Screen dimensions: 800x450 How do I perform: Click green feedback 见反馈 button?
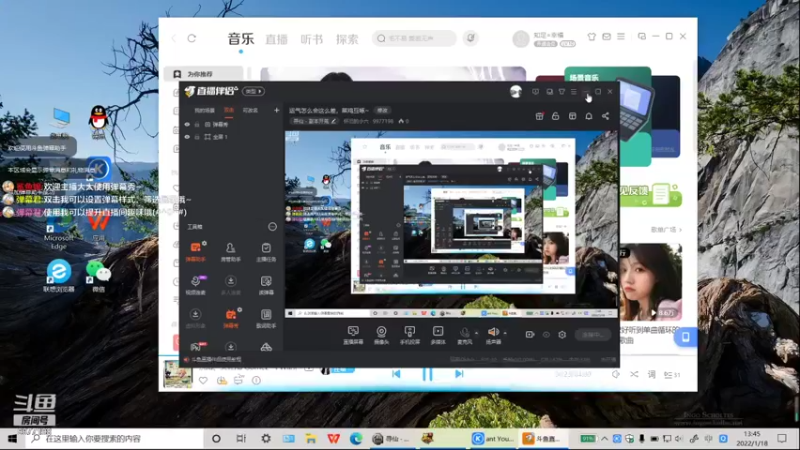click(x=652, y=194)
